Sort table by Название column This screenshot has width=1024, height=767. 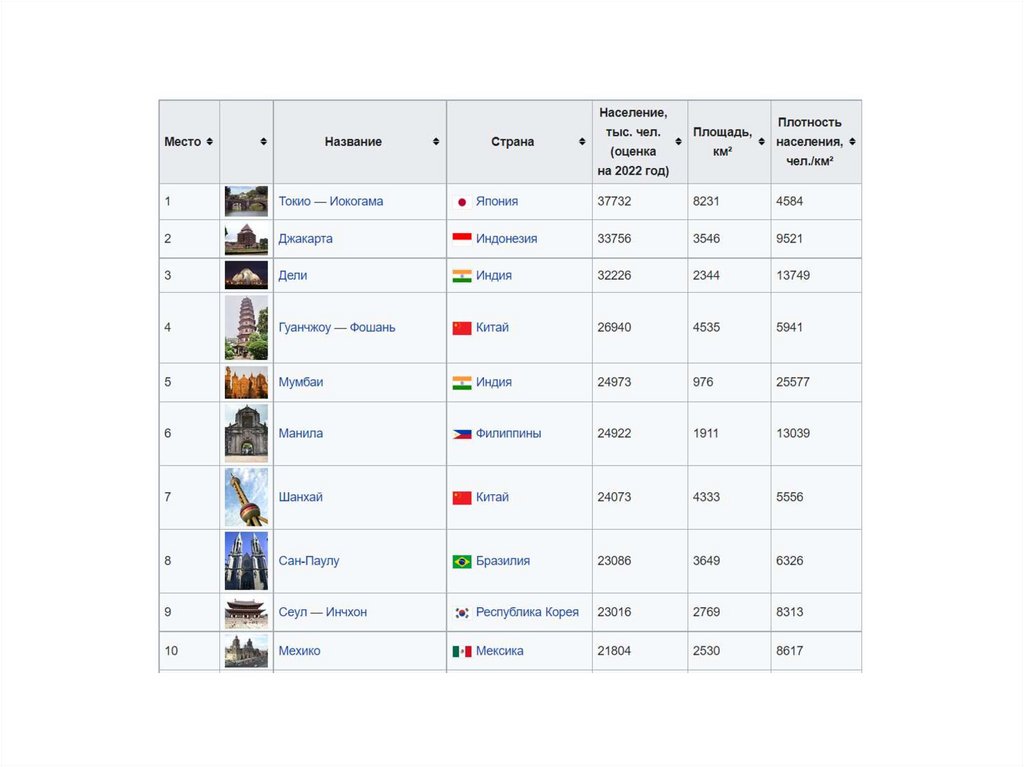point(436,142)
